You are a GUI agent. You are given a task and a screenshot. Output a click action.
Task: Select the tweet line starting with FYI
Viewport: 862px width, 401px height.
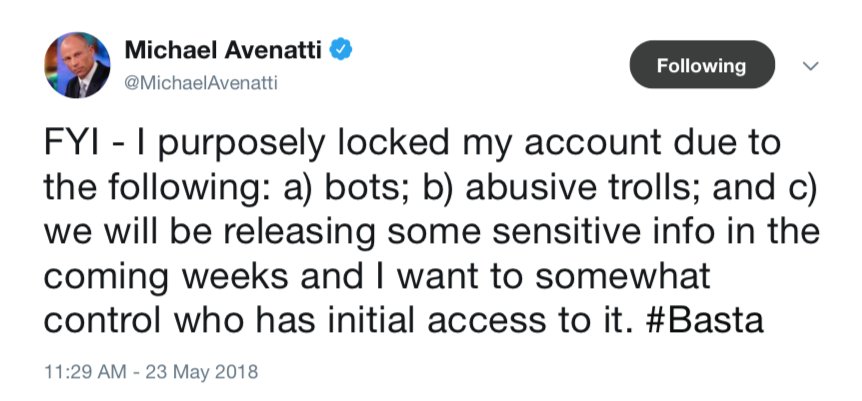412,145
